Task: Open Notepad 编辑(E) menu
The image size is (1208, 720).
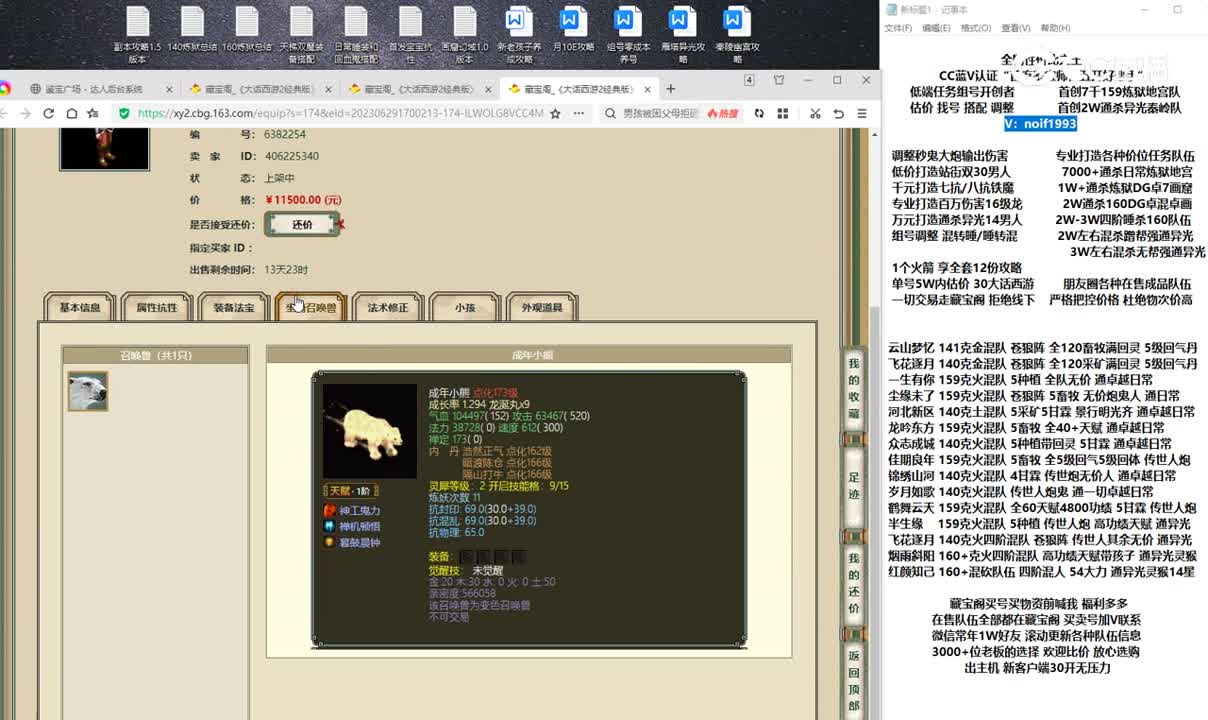Action: (936, 28)
